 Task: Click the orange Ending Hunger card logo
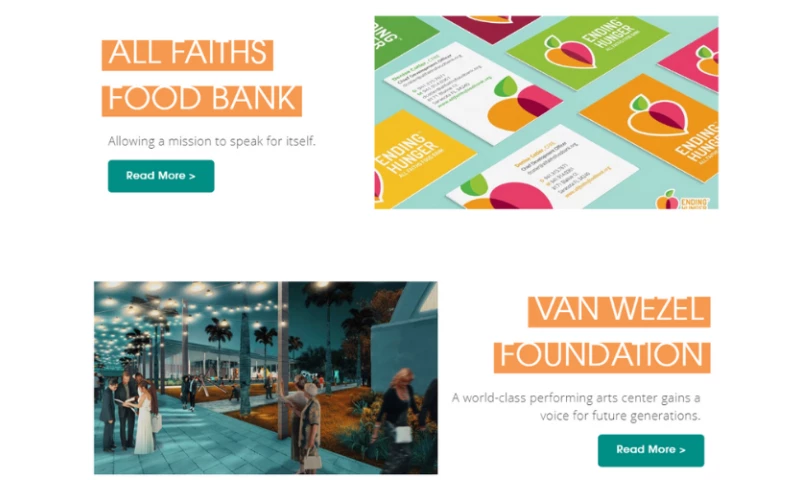tap(657, 116)
